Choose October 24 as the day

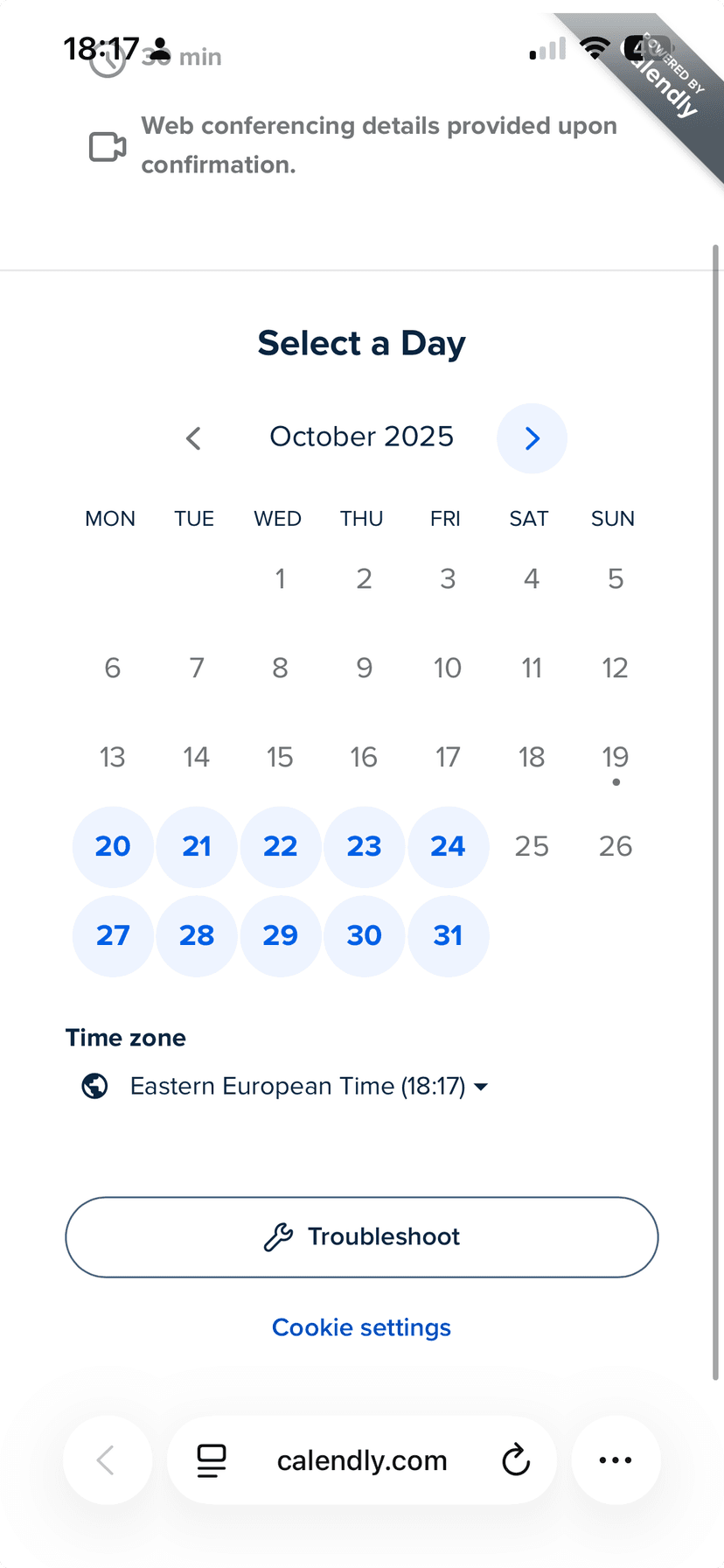[448, 846]
